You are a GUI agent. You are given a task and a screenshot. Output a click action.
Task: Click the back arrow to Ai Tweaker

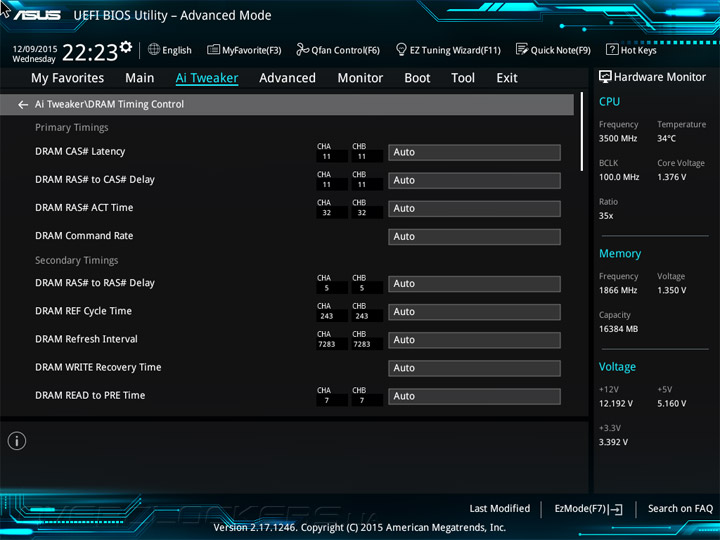click(22, 105)
